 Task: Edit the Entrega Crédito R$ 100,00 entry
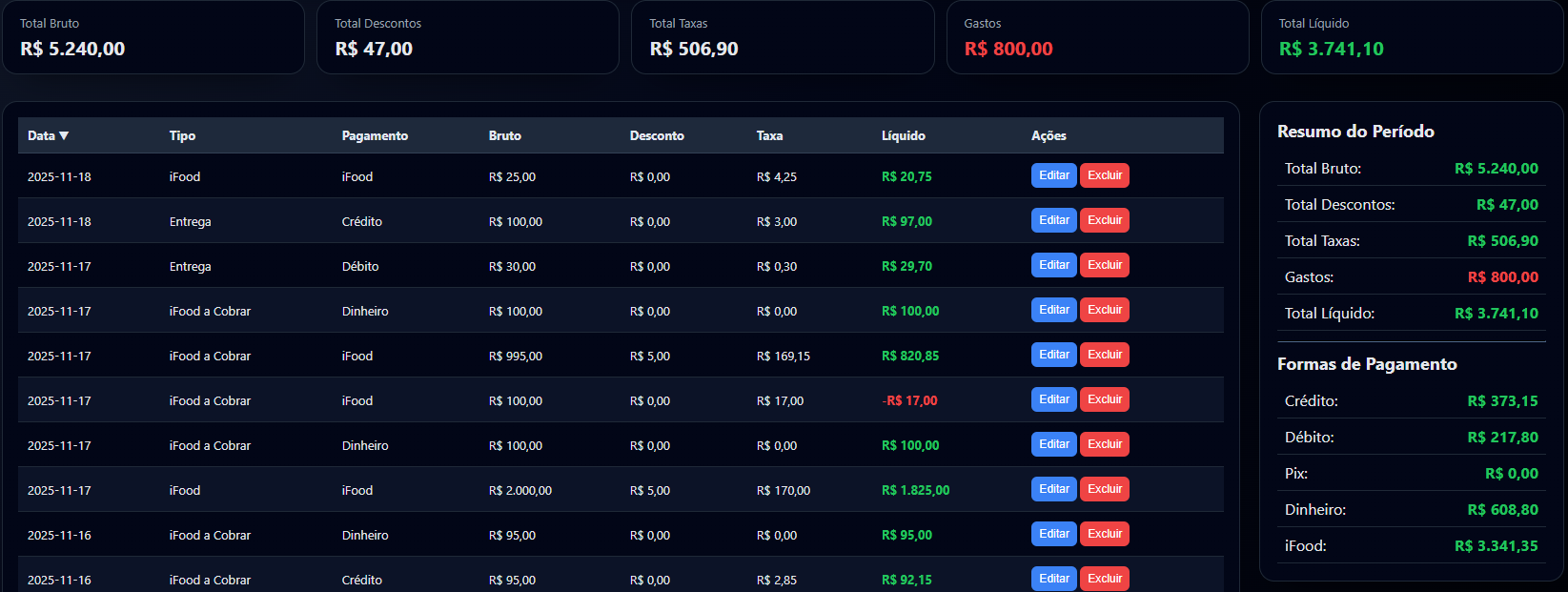(x=1053, y=220)
